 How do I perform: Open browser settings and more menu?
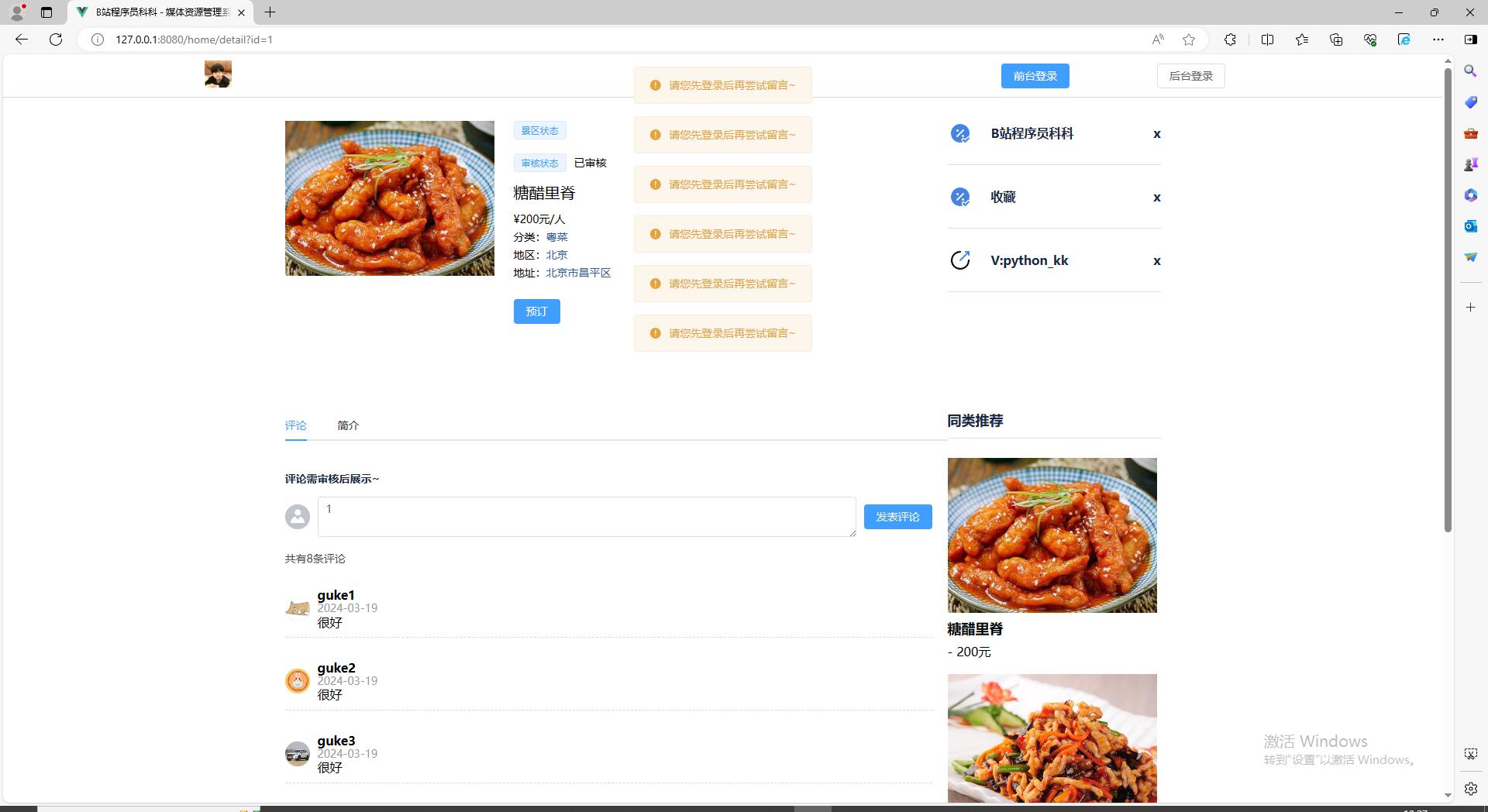(1438, 40)
